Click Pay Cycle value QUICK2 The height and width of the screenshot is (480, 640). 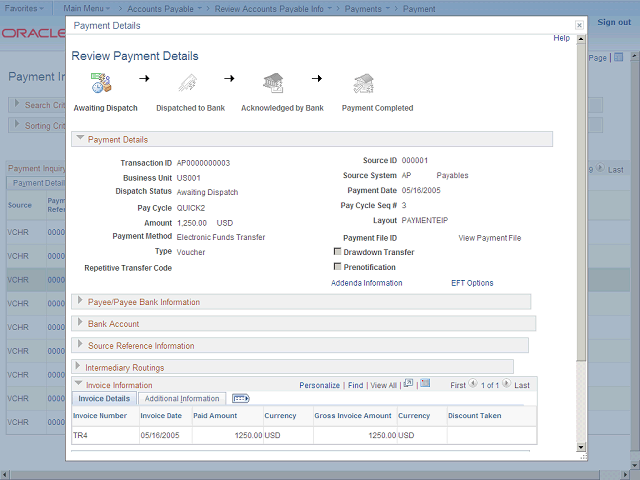(x=191, y=208)
